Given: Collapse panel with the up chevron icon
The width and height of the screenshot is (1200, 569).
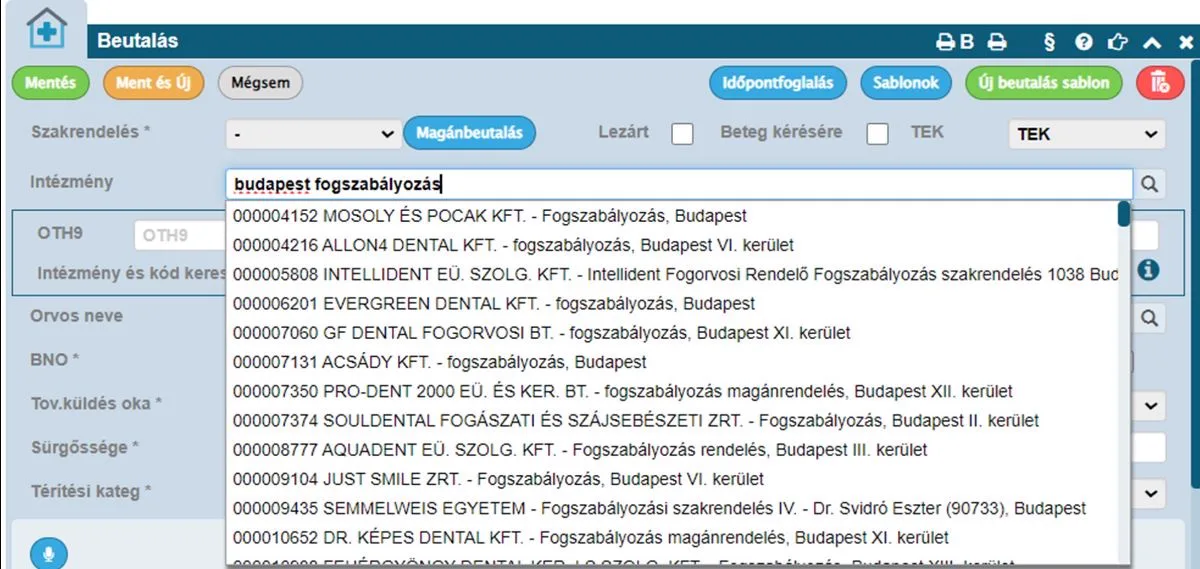Looking at the screenshot, I should coord(1151,43).
